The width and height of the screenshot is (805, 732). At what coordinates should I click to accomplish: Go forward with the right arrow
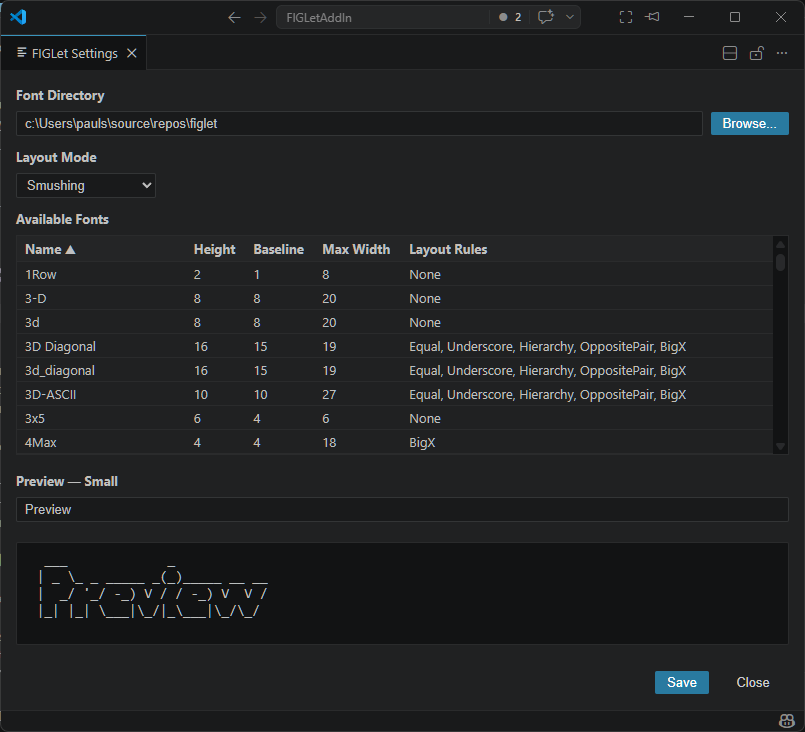[x=260, y=17]
